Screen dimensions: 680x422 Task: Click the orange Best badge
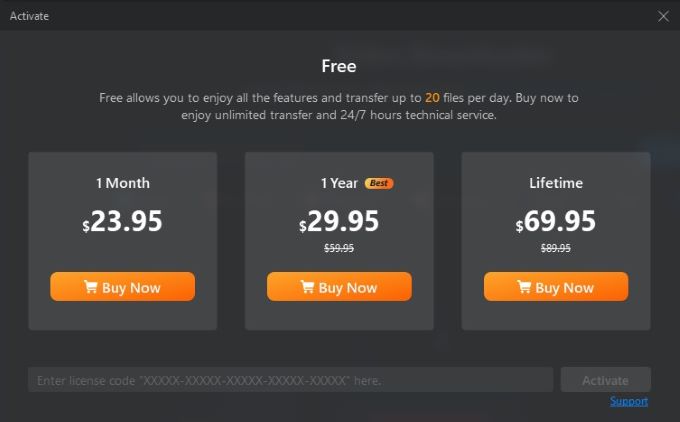(379, 183)
